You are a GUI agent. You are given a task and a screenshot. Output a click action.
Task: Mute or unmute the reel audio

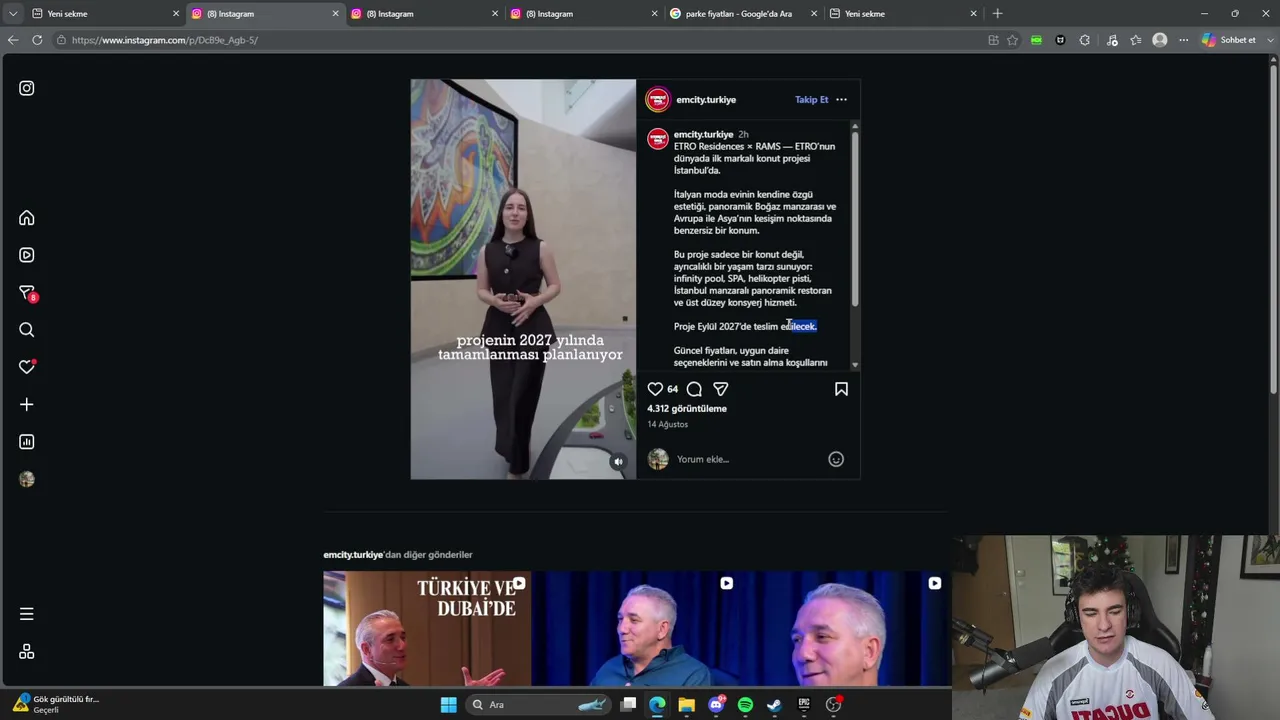(x=618, y=461)
